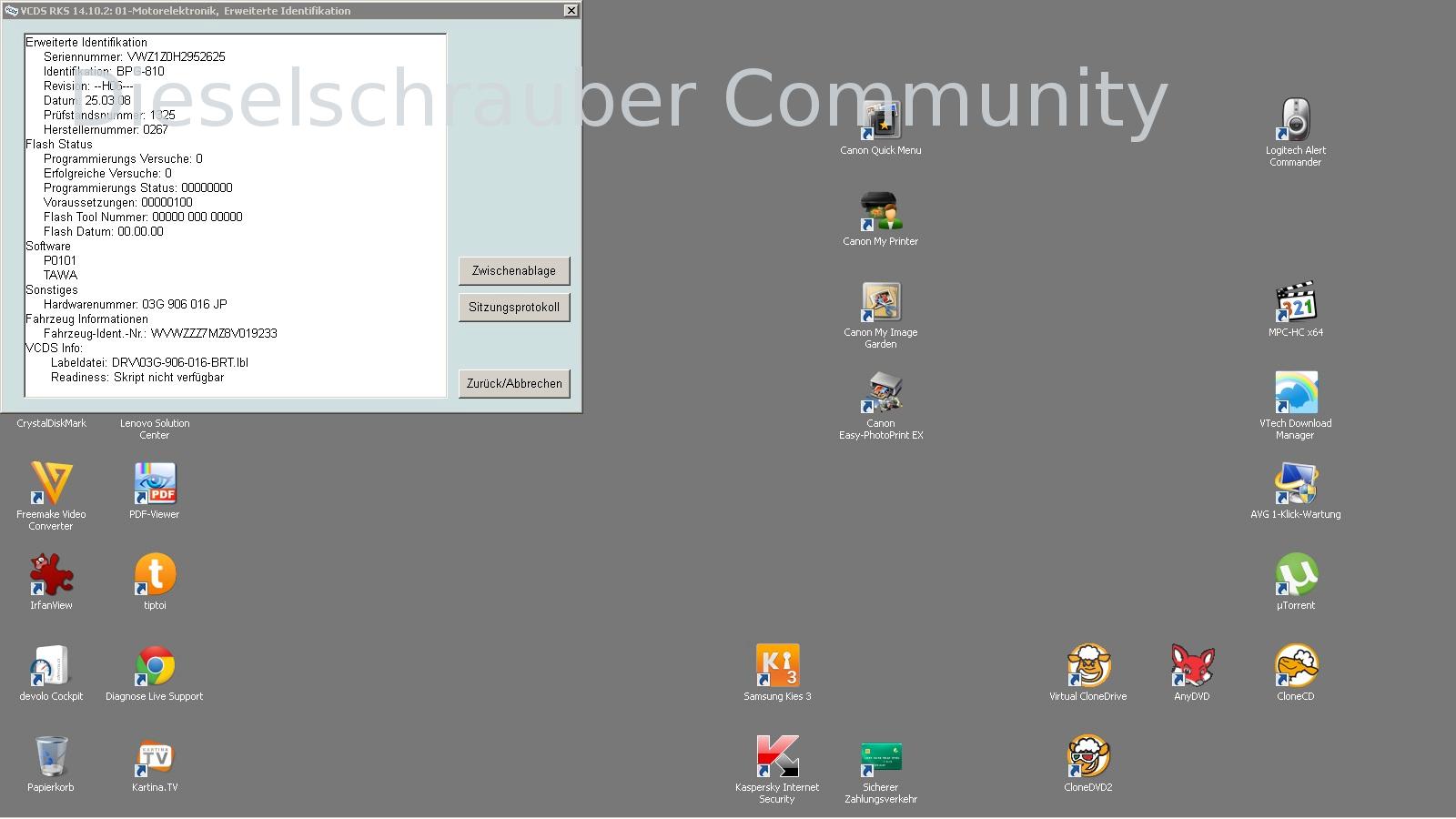Open Kaspersky Internet Security icon
Viewport: 1456px width, 819px height.
[x=777, y=757]
